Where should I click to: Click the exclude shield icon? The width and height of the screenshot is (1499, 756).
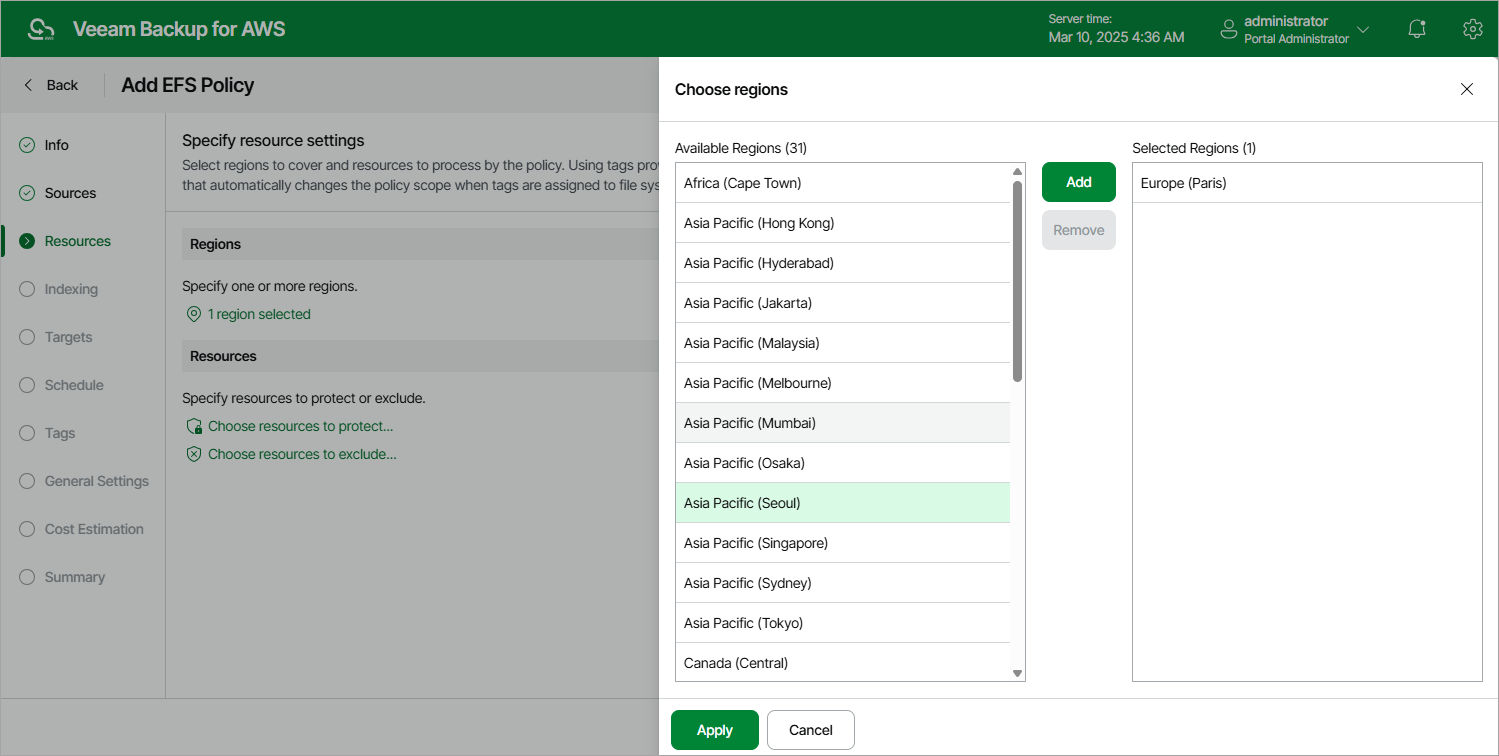click(x=195, y=454)
